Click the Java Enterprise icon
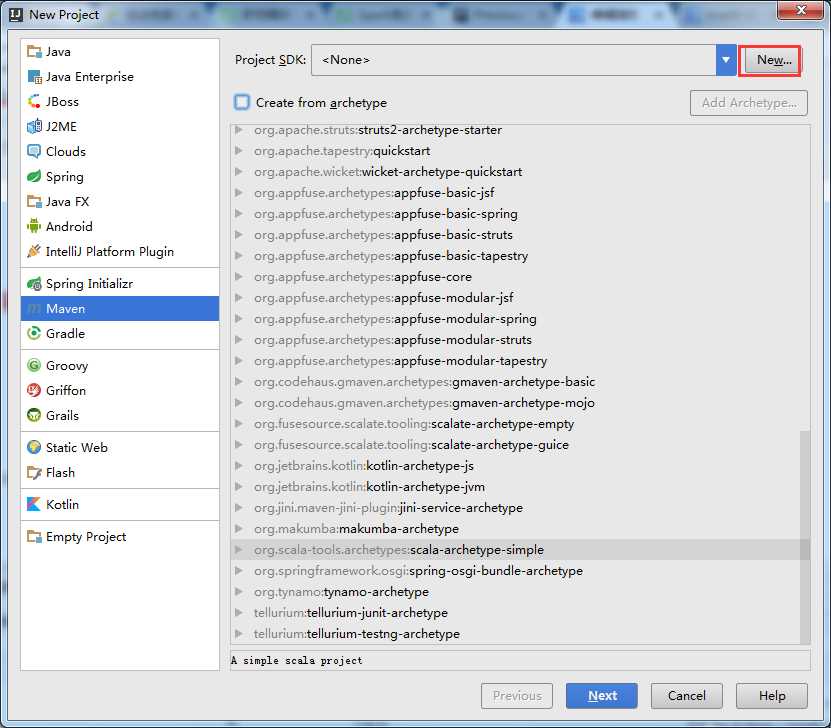Image resolution: width=831 pixels, height=728 pixels. 34,76
